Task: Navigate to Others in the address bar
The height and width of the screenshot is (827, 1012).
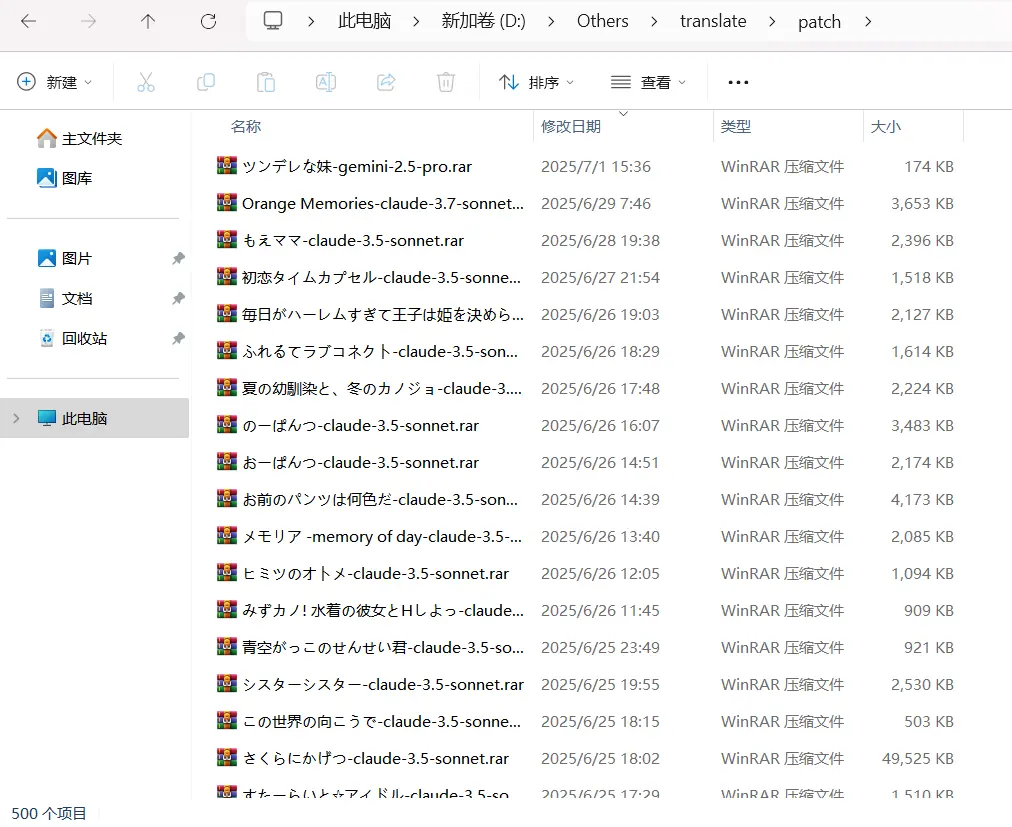Action: coord(603,21)
